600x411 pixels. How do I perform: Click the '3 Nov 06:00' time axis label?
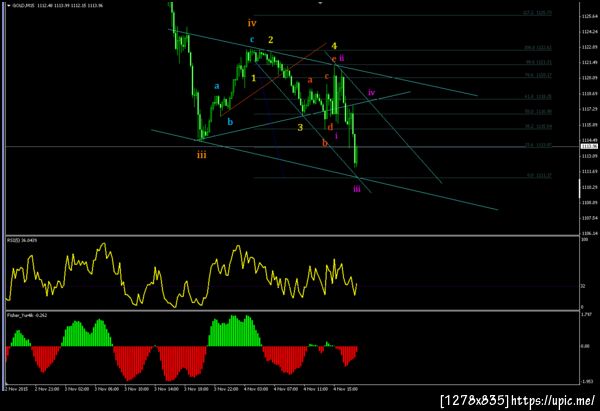pos(106,389)
